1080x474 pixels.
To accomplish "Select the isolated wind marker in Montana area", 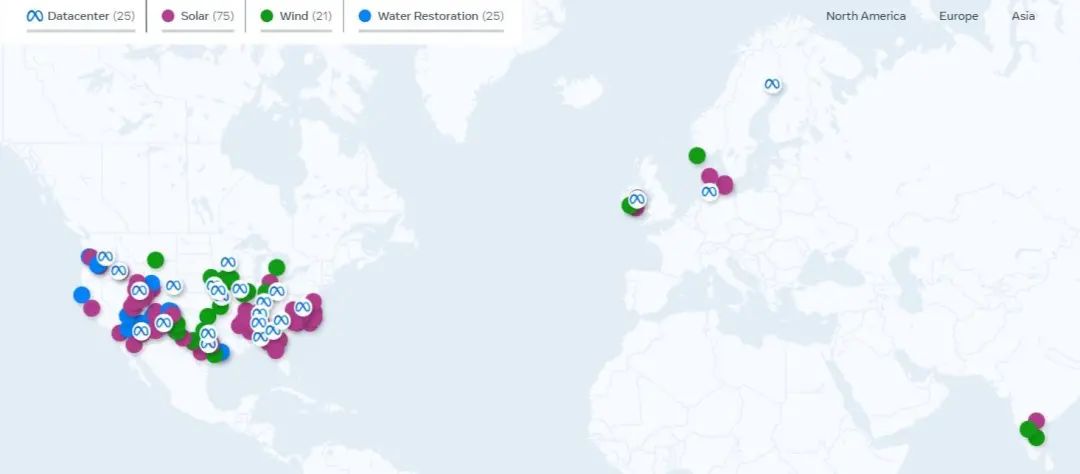I will (156, 260).
